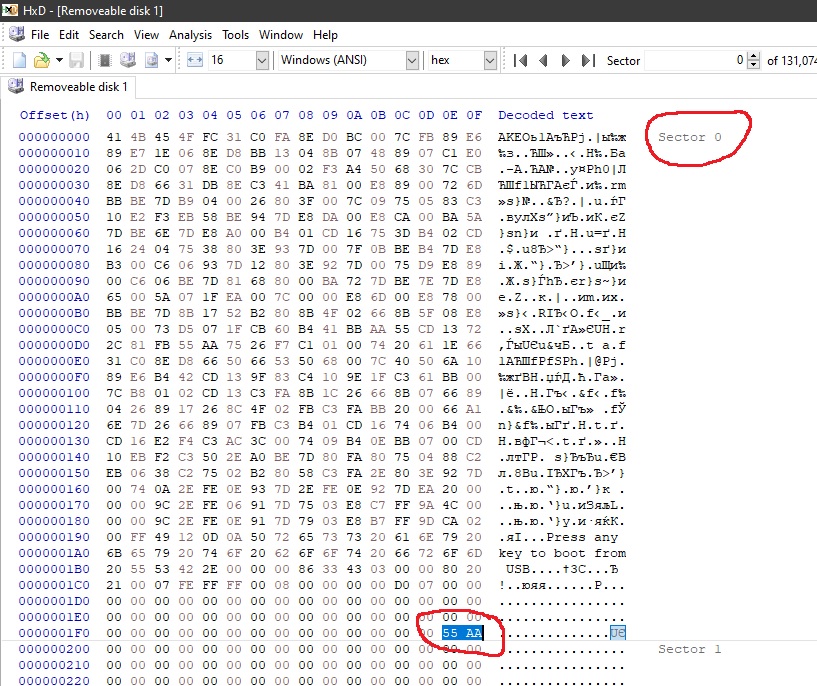Open the Windows (ANSI) charset dropdown
The width and height of the screenshot is (817, 686).
(x=411, y=60)
